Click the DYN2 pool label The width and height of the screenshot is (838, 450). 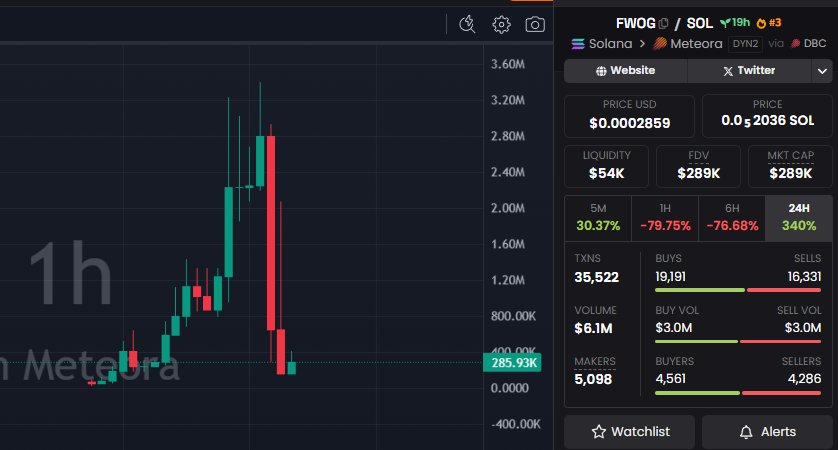(745, 44)
